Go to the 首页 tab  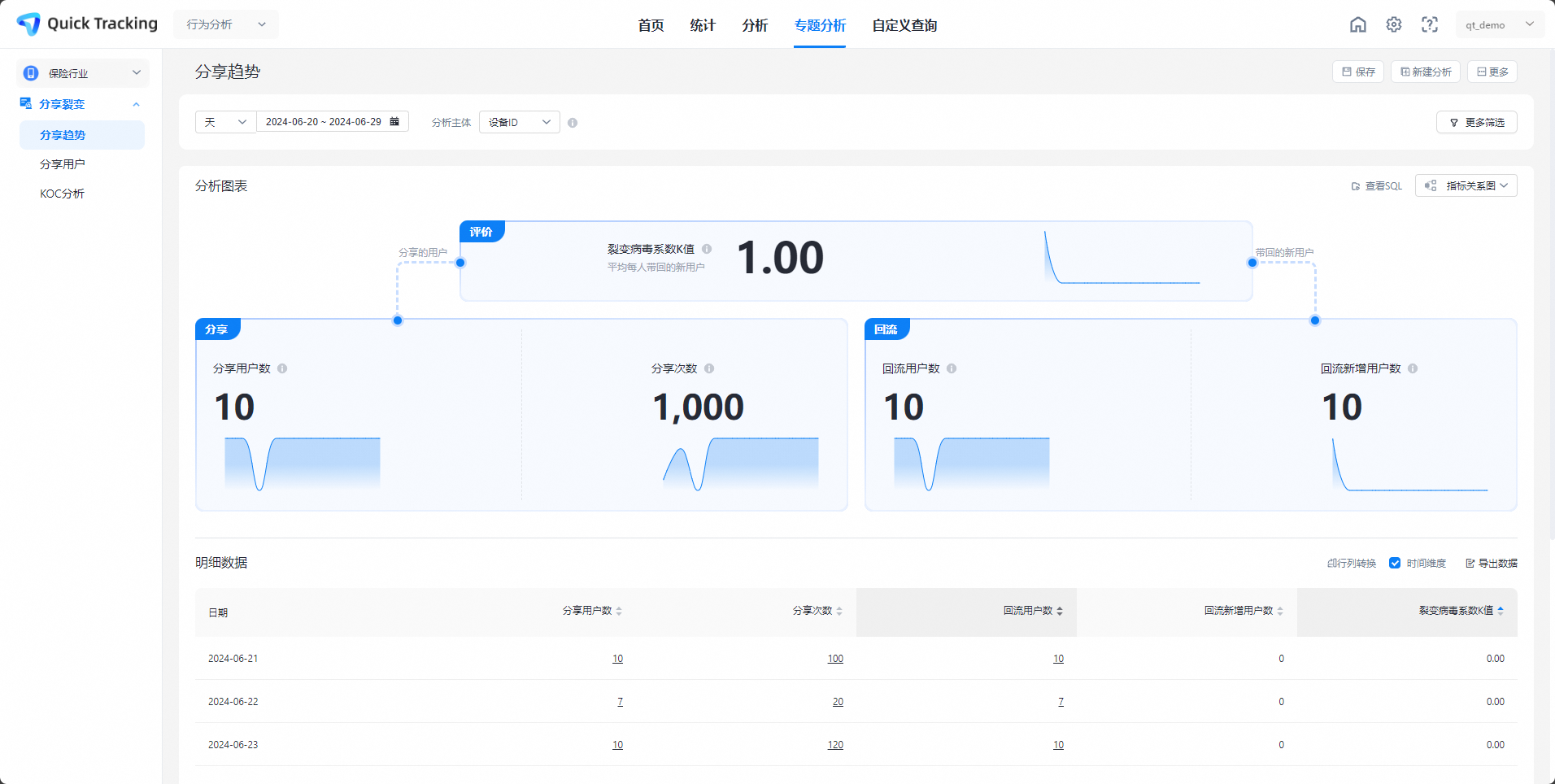(x=651, y=25)
